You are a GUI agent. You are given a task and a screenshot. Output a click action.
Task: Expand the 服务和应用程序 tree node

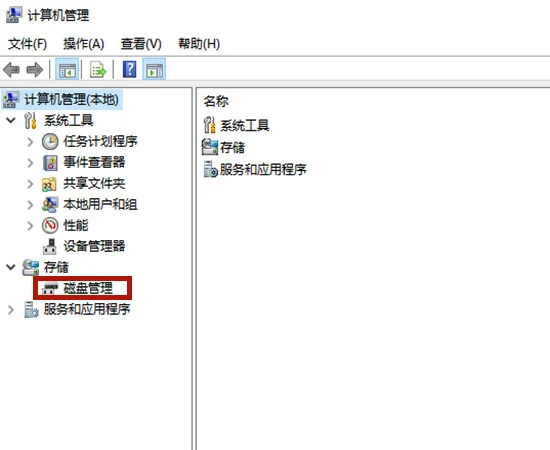(x=11, y=309)
